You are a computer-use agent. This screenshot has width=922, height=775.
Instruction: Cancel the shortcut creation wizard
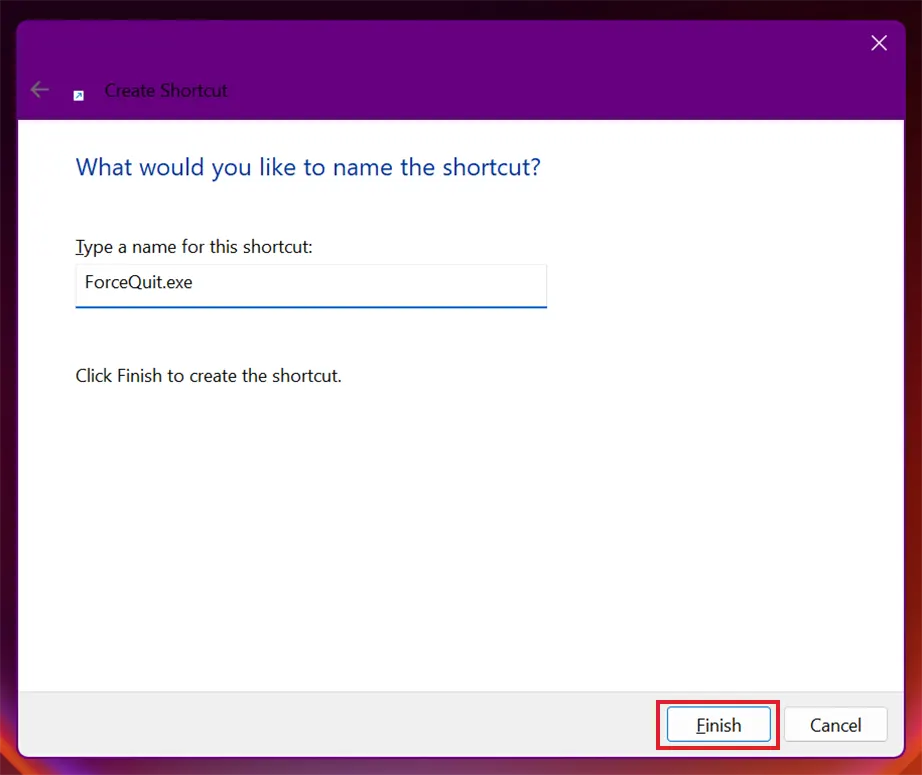(835, 725)
